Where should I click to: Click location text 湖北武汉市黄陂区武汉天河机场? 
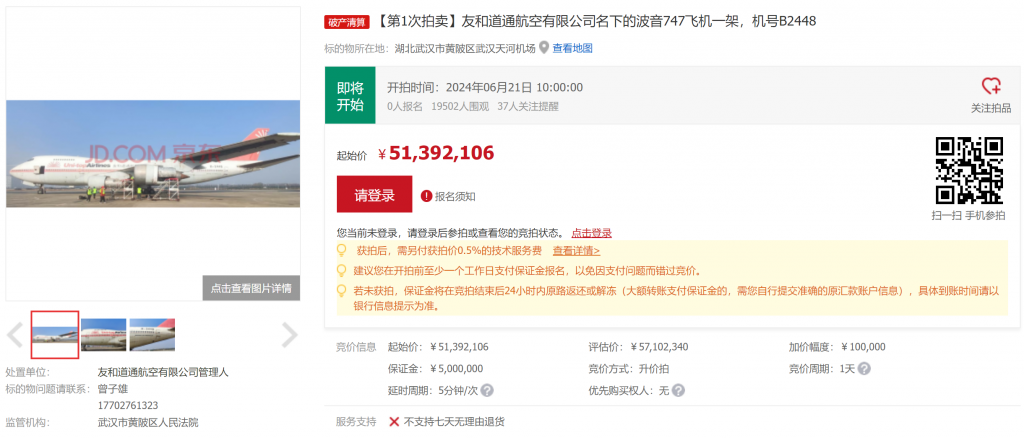tap(465, 48)
